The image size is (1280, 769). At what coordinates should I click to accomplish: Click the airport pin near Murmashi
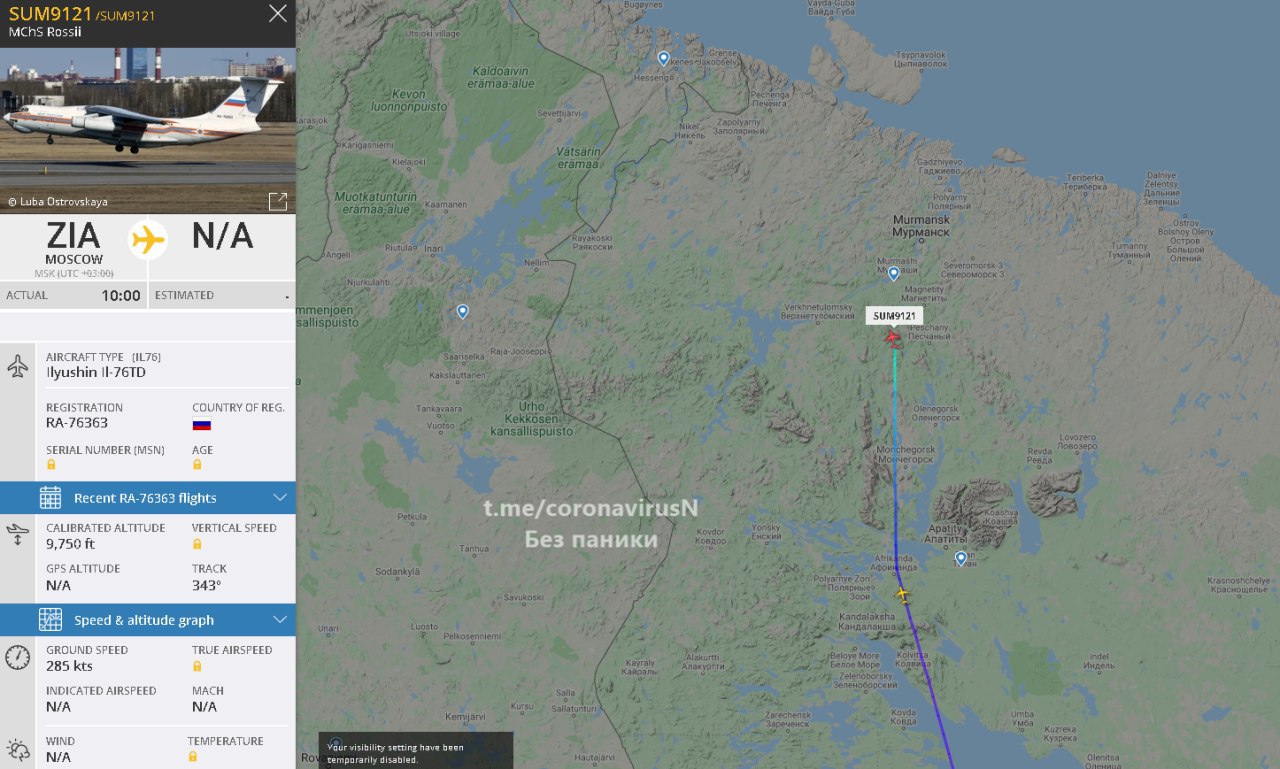click(x=894, y=273)
